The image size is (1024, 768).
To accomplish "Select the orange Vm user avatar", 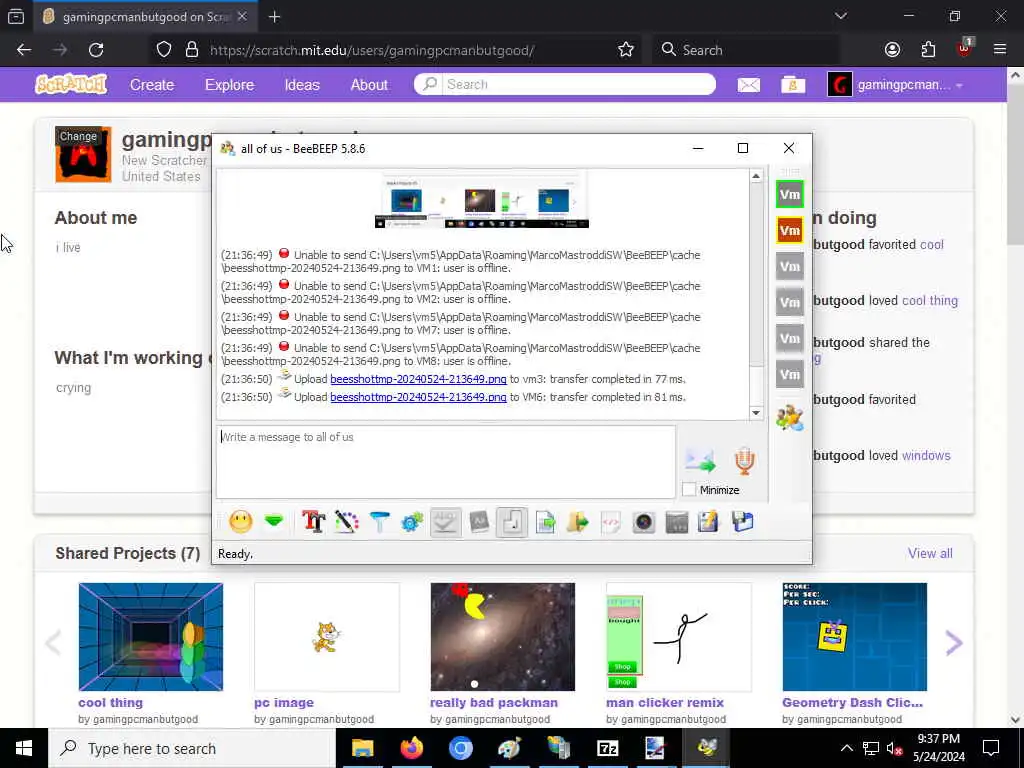I will pos(790,231).
